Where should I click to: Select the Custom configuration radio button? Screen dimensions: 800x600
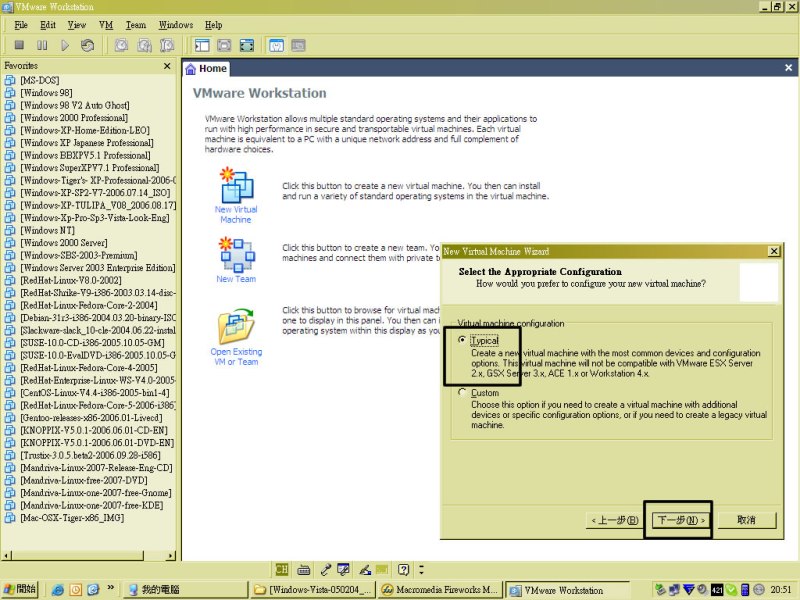click(x=462, y=392)
